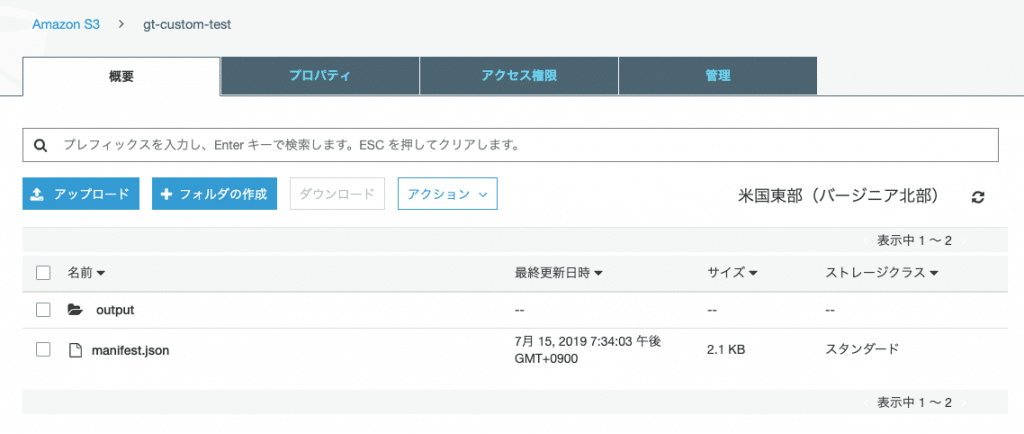Click previous-page arrow in bottom pagination bar

[x=867, y=402]
